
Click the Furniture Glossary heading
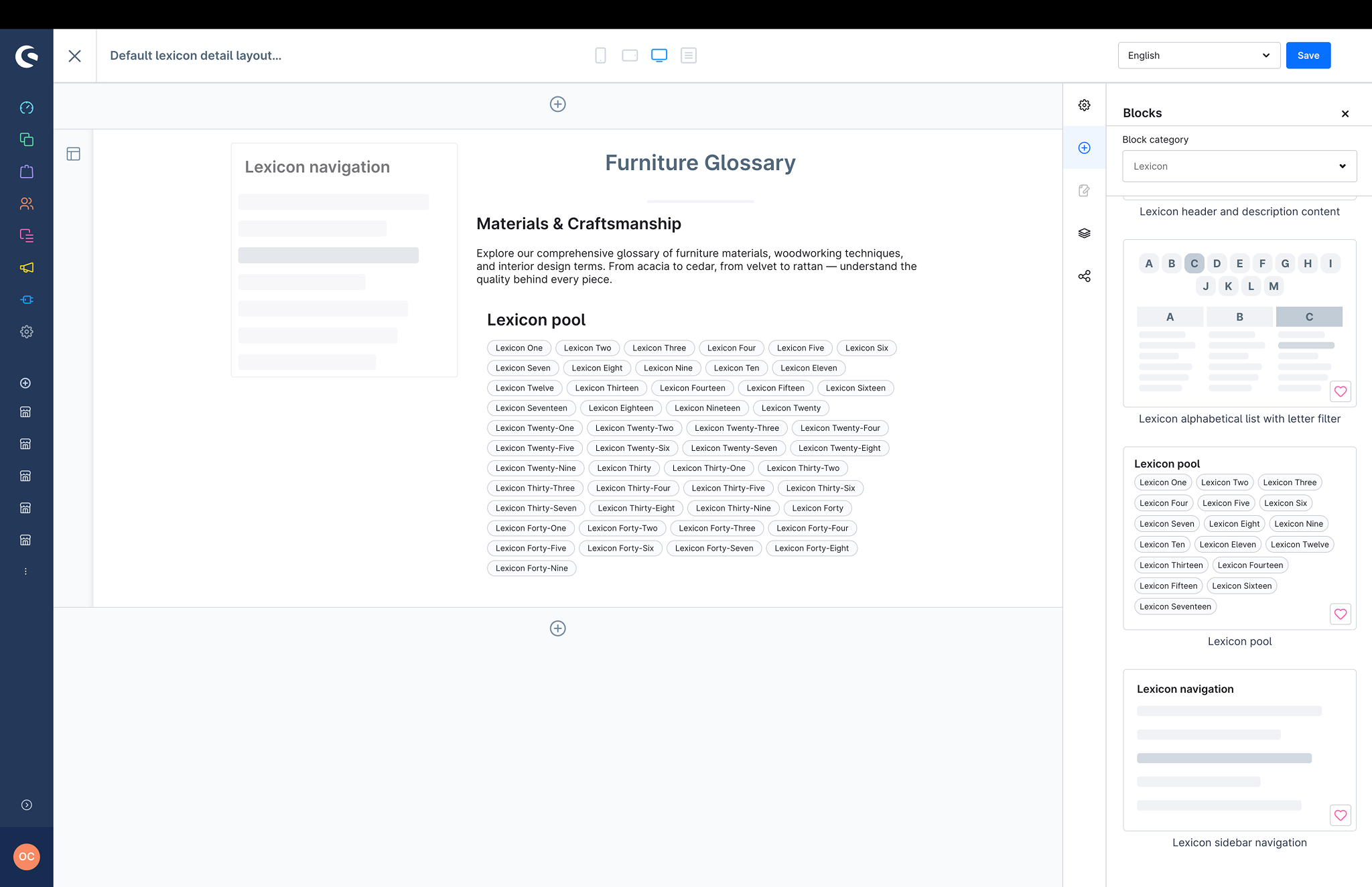coord(700,163)
